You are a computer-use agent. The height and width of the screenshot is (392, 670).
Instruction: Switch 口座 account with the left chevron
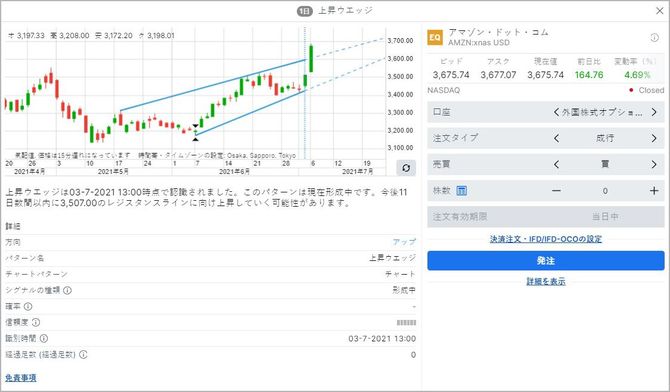click(x=556, y=112)
